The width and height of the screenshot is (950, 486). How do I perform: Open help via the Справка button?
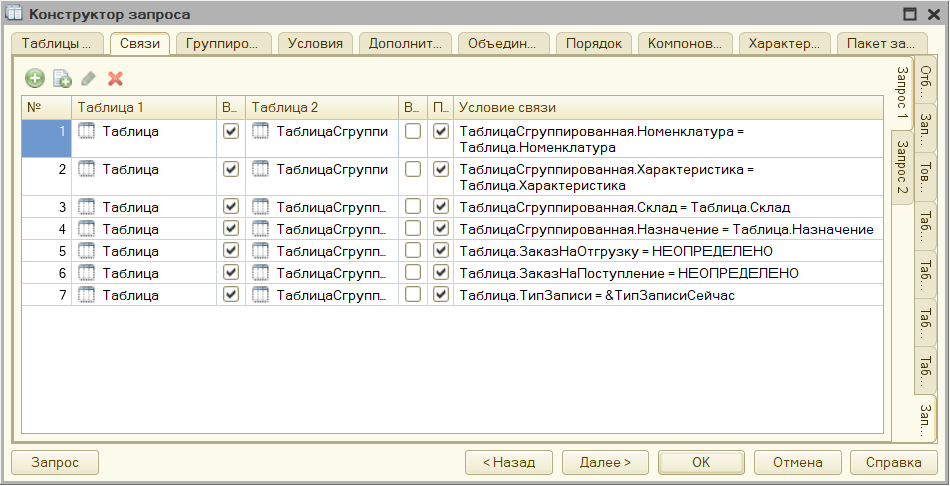coord(894,462)
